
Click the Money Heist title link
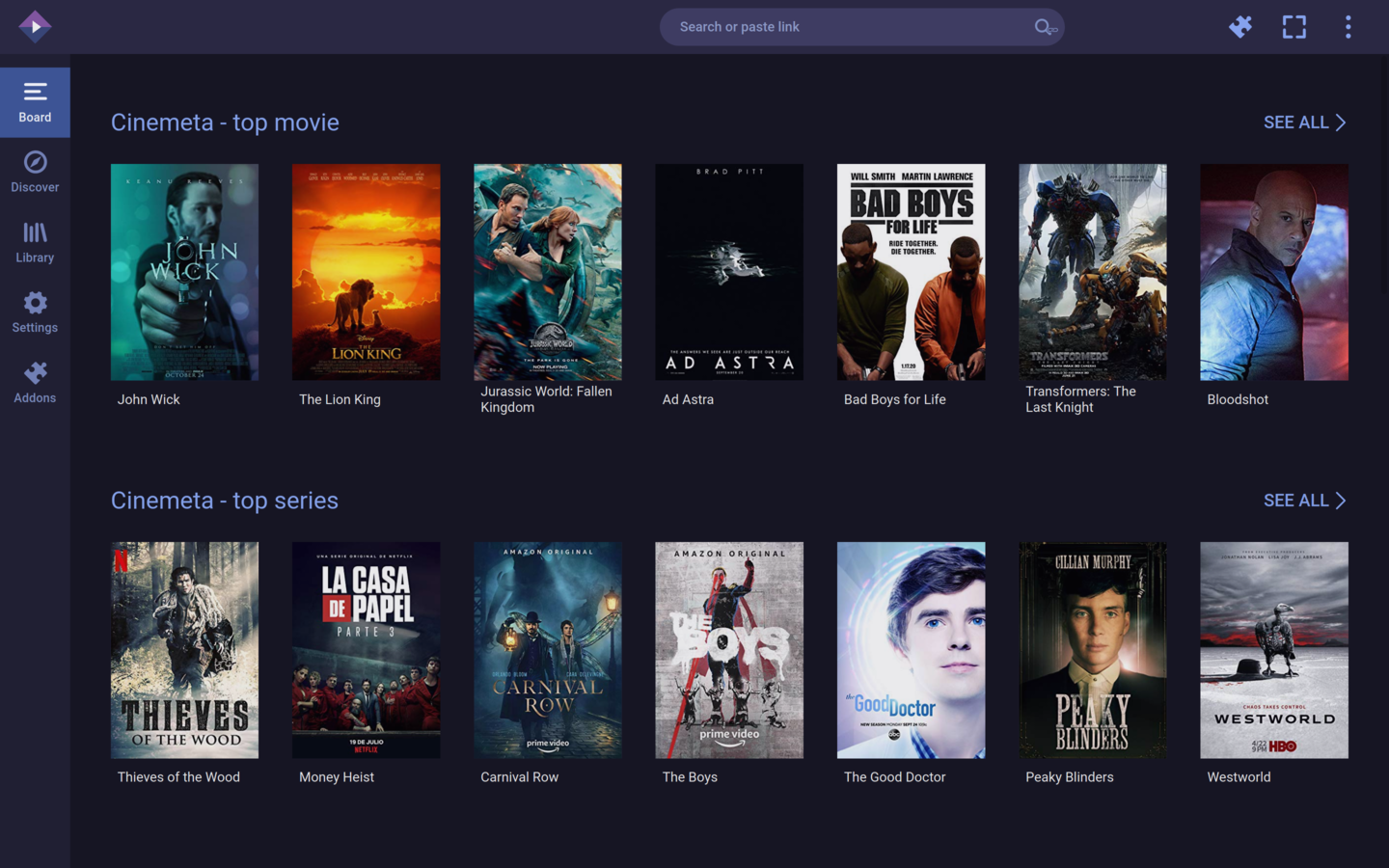click(x=337, y=777)
